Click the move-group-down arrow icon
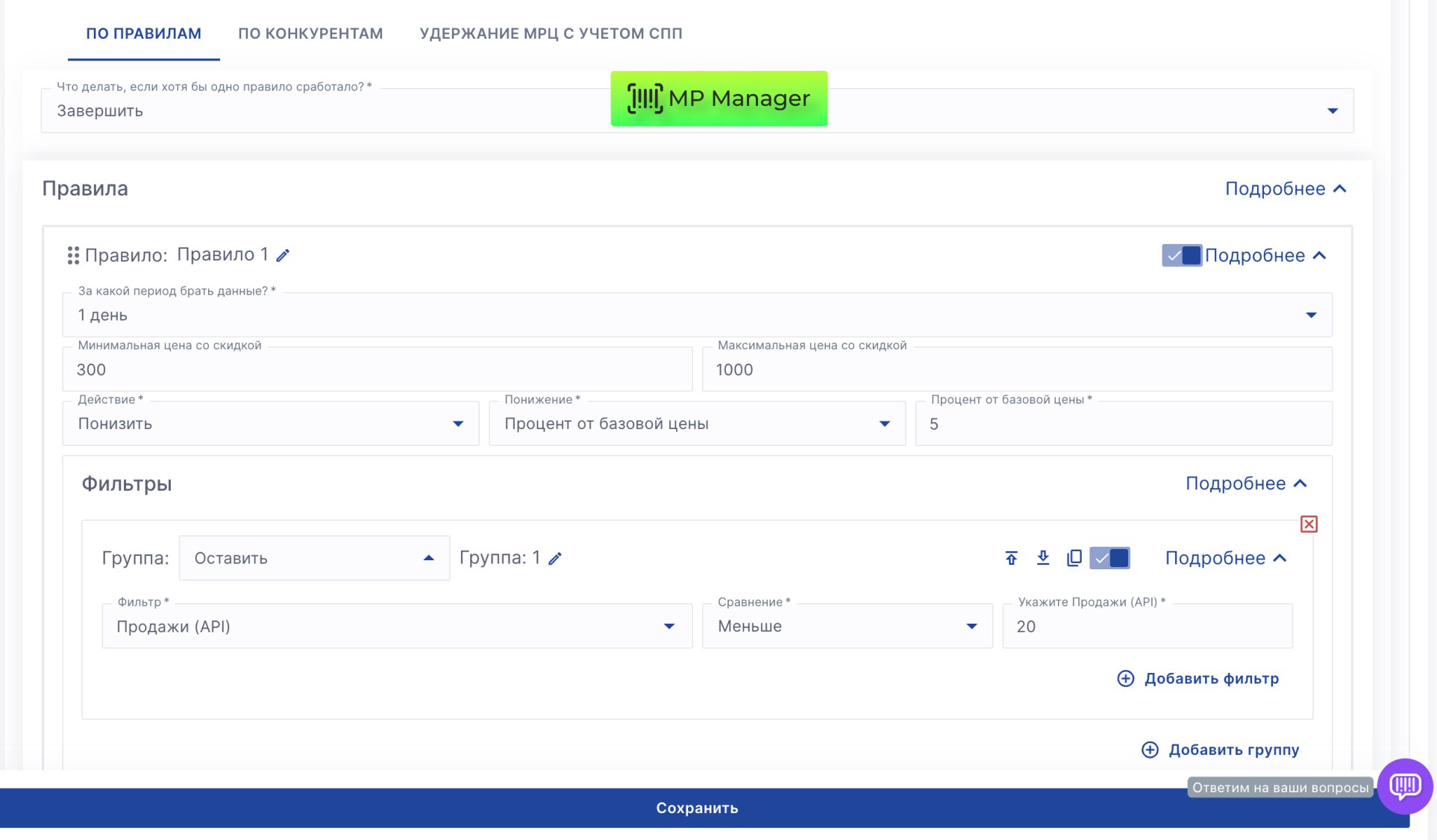Viewport: 1437px width, 840px height. [1043, 558]
